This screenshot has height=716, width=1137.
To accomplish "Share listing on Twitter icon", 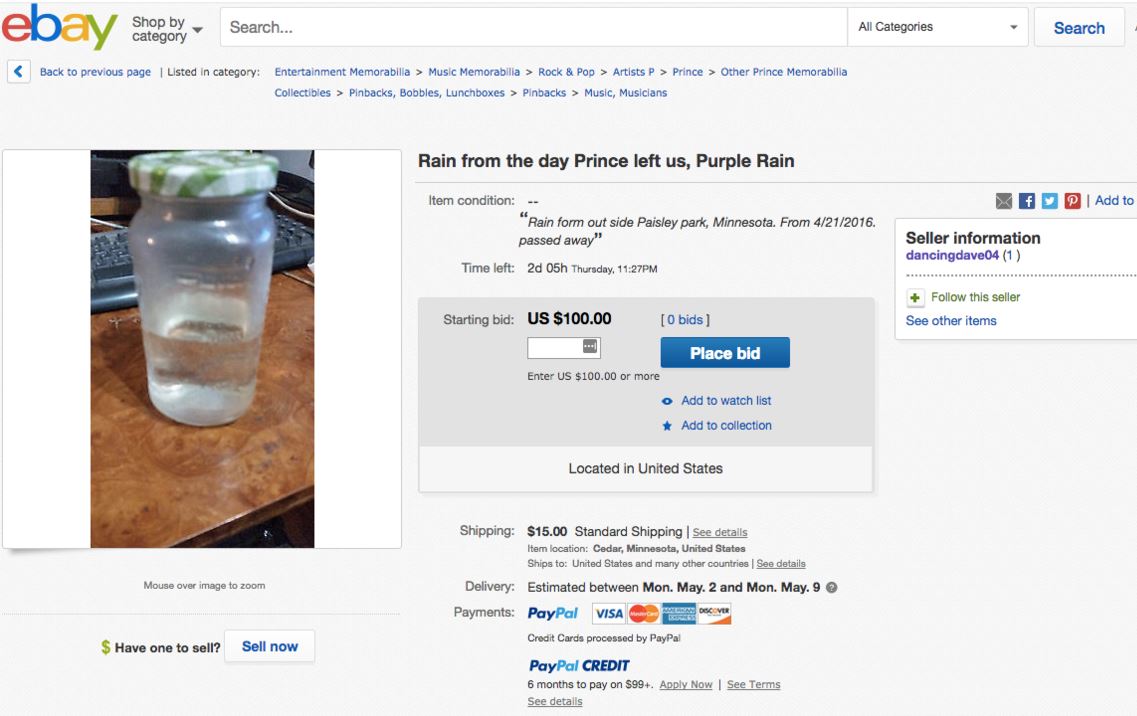I will pos(1049,201).
